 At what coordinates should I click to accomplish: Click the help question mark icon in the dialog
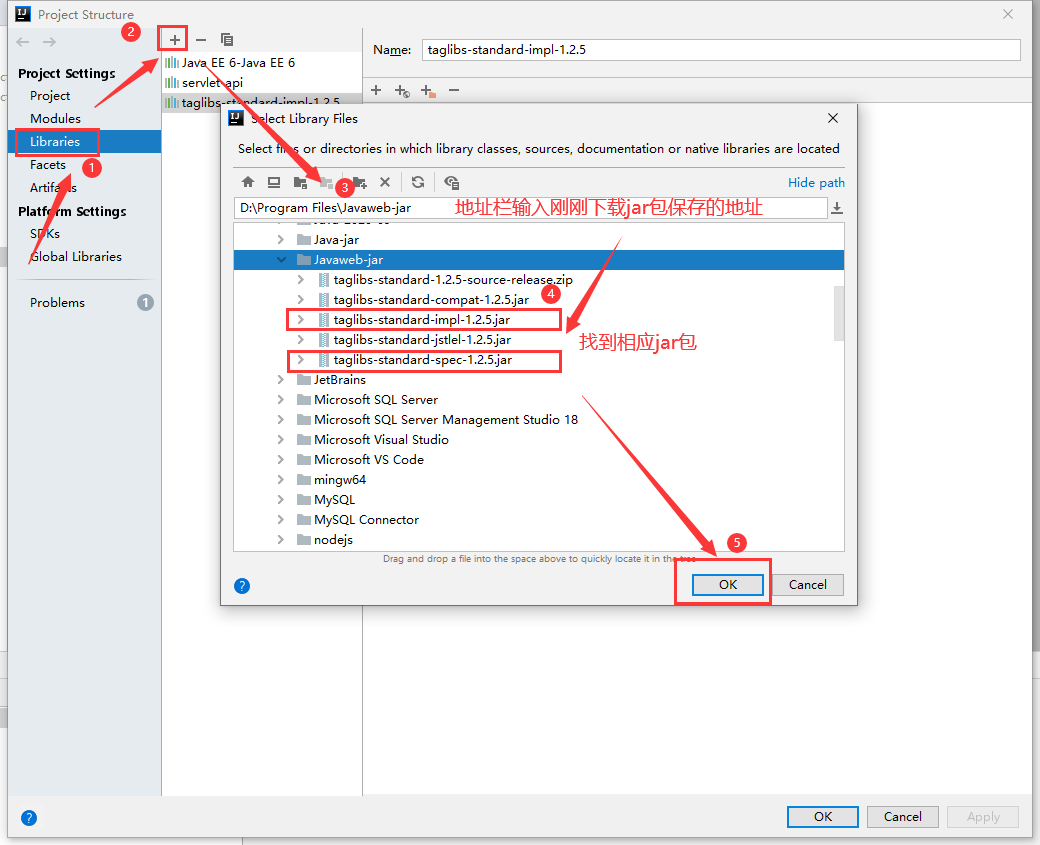(x=241, y=586)
